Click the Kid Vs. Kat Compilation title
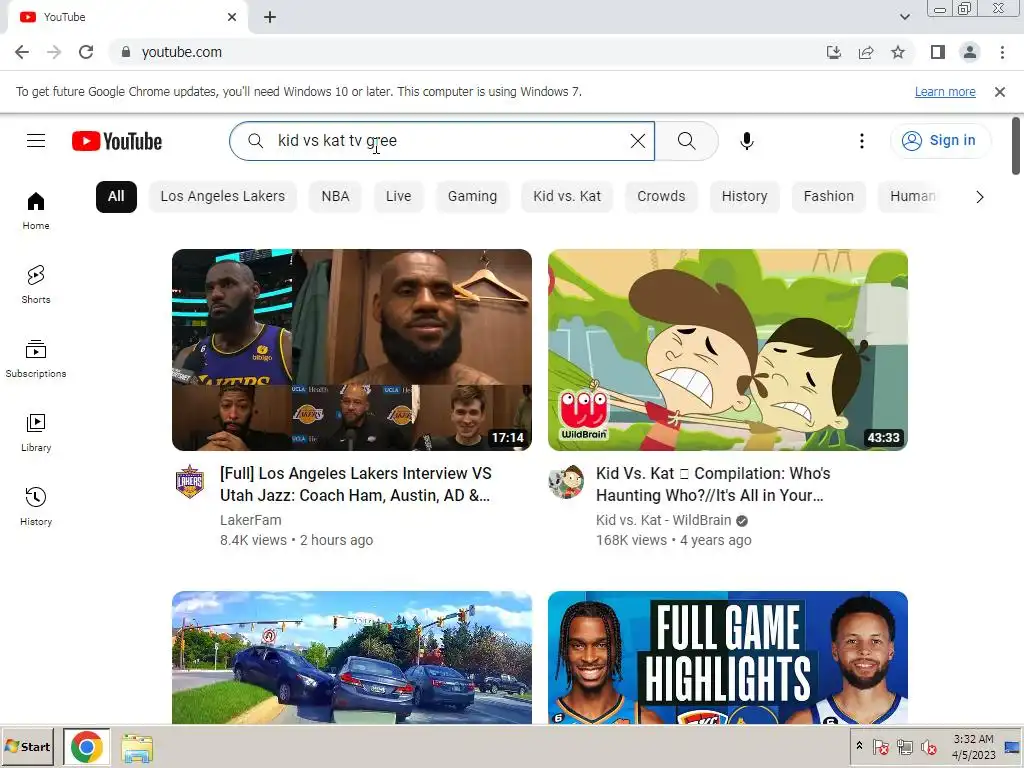1024x768 pixels. point(713,485)
